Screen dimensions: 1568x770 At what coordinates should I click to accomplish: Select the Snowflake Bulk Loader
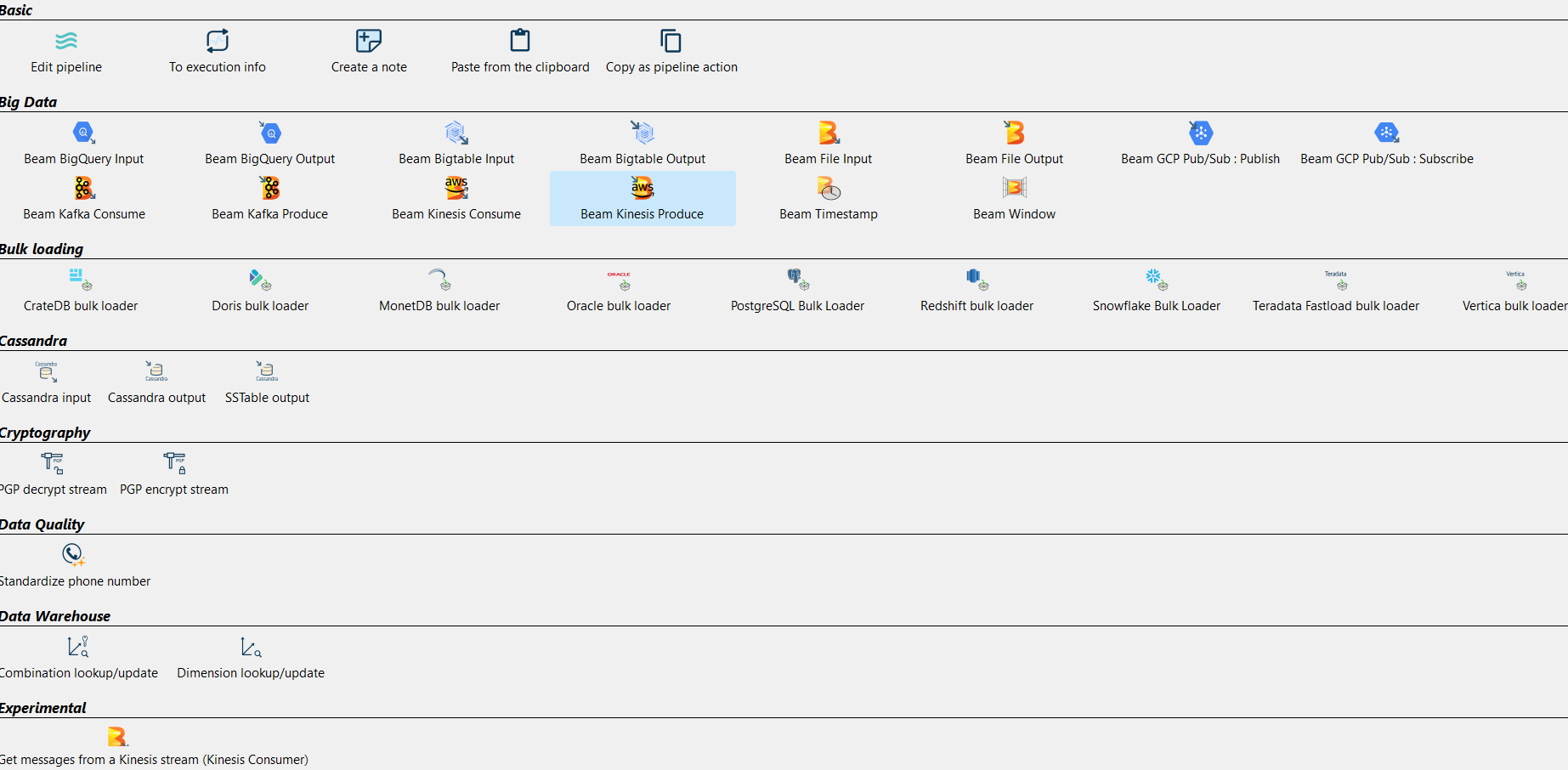tap(1156, 280)
